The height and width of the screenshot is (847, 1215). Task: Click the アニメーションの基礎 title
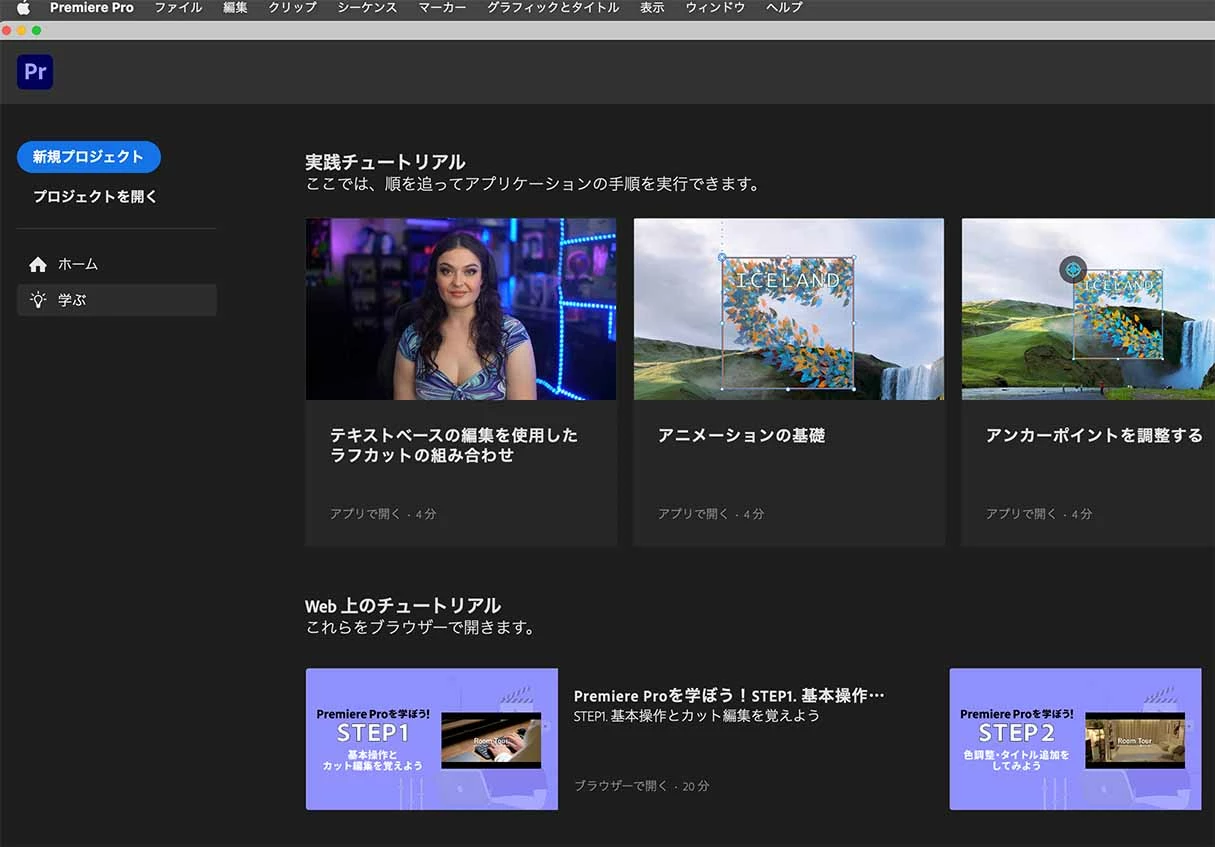pos(741,436)
